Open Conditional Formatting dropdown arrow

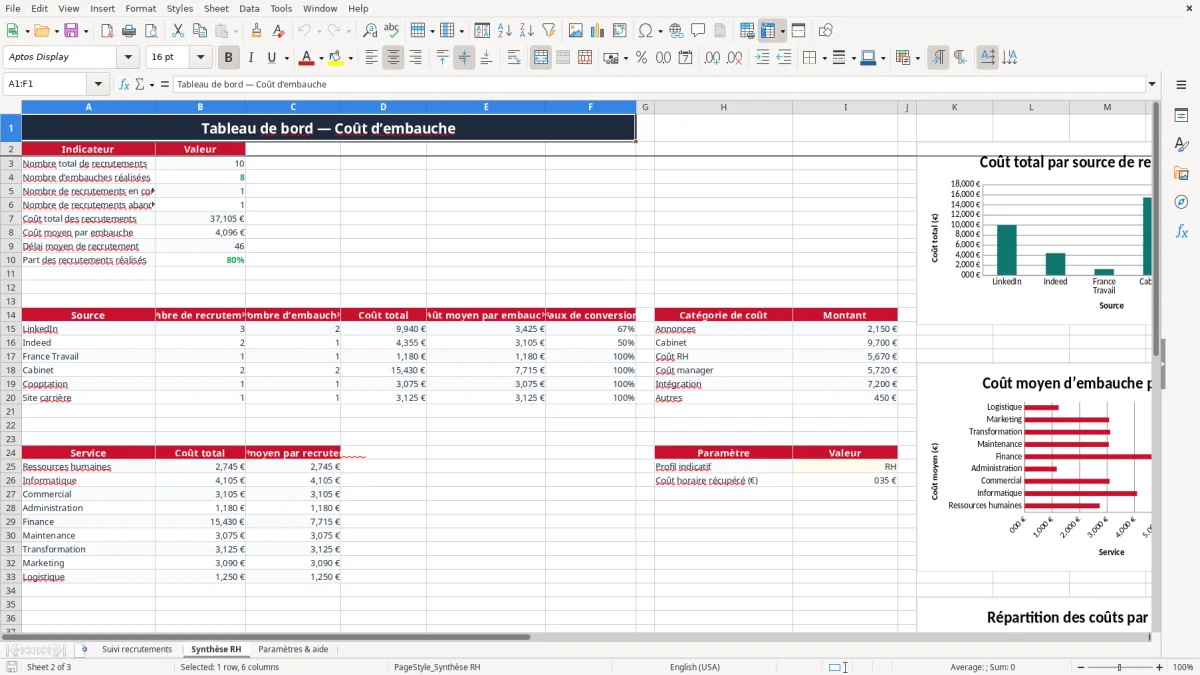918,58
